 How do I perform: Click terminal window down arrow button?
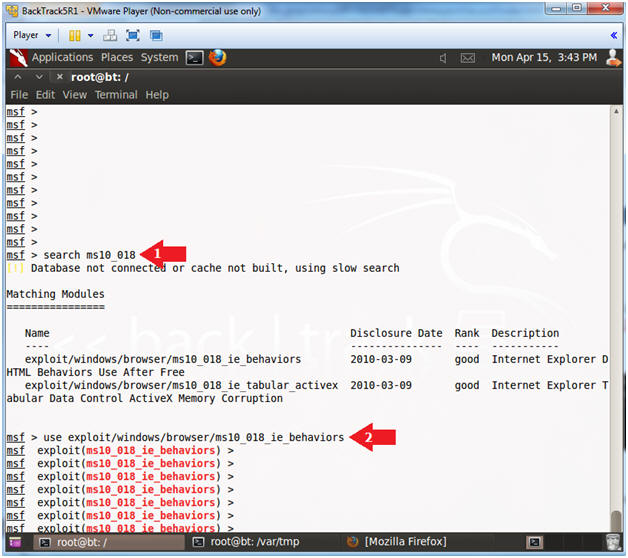(x=39, y=77)
